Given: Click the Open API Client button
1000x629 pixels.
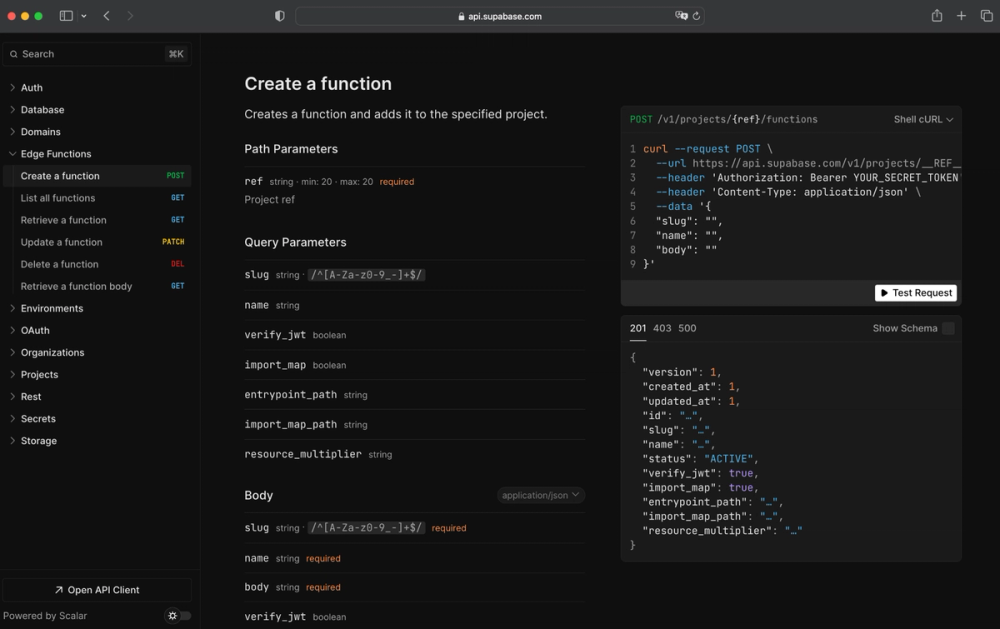Looking at the screenshot, I should point(97,590).
